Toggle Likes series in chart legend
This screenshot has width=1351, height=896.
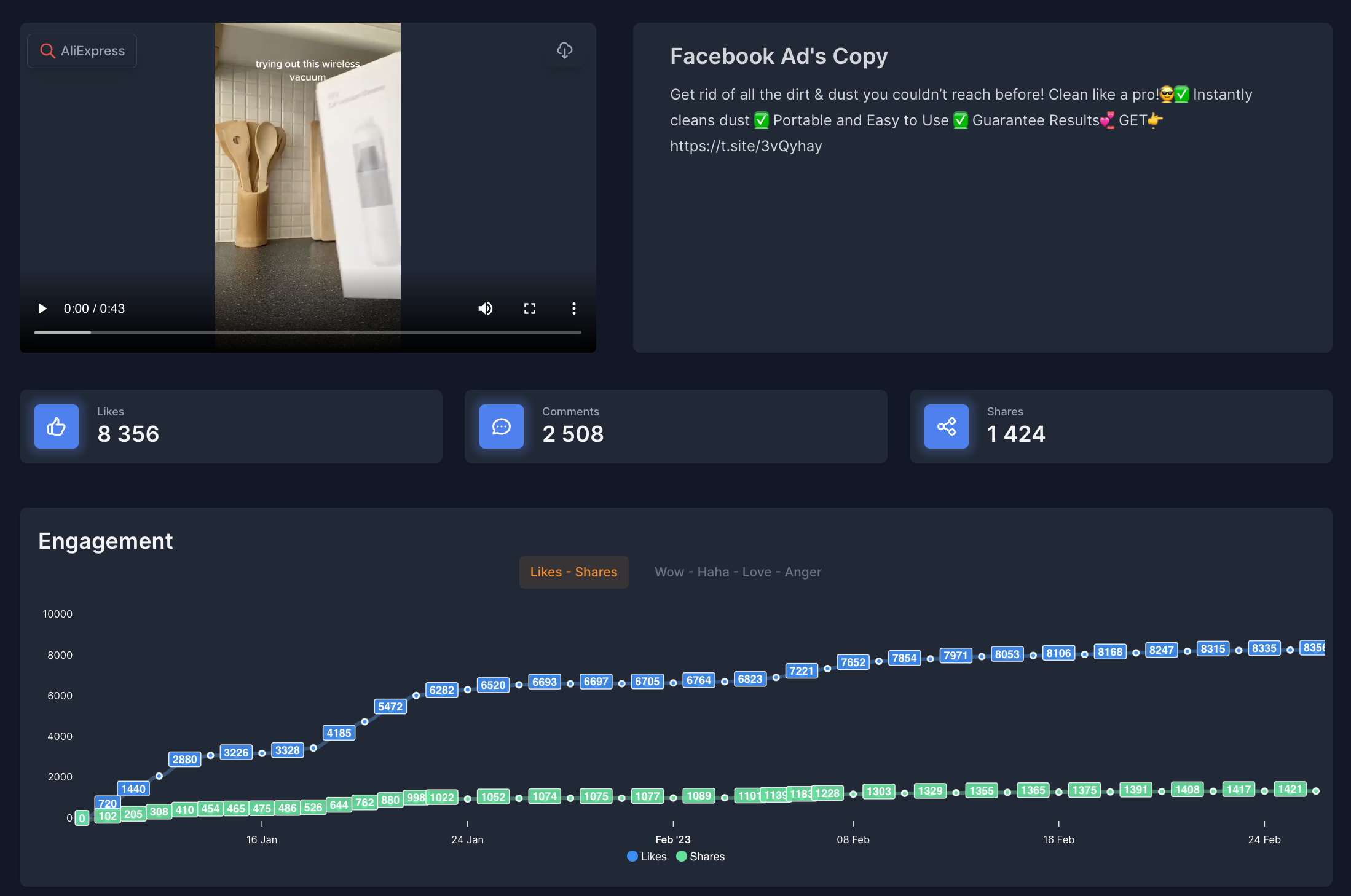(x=653, y=857)
